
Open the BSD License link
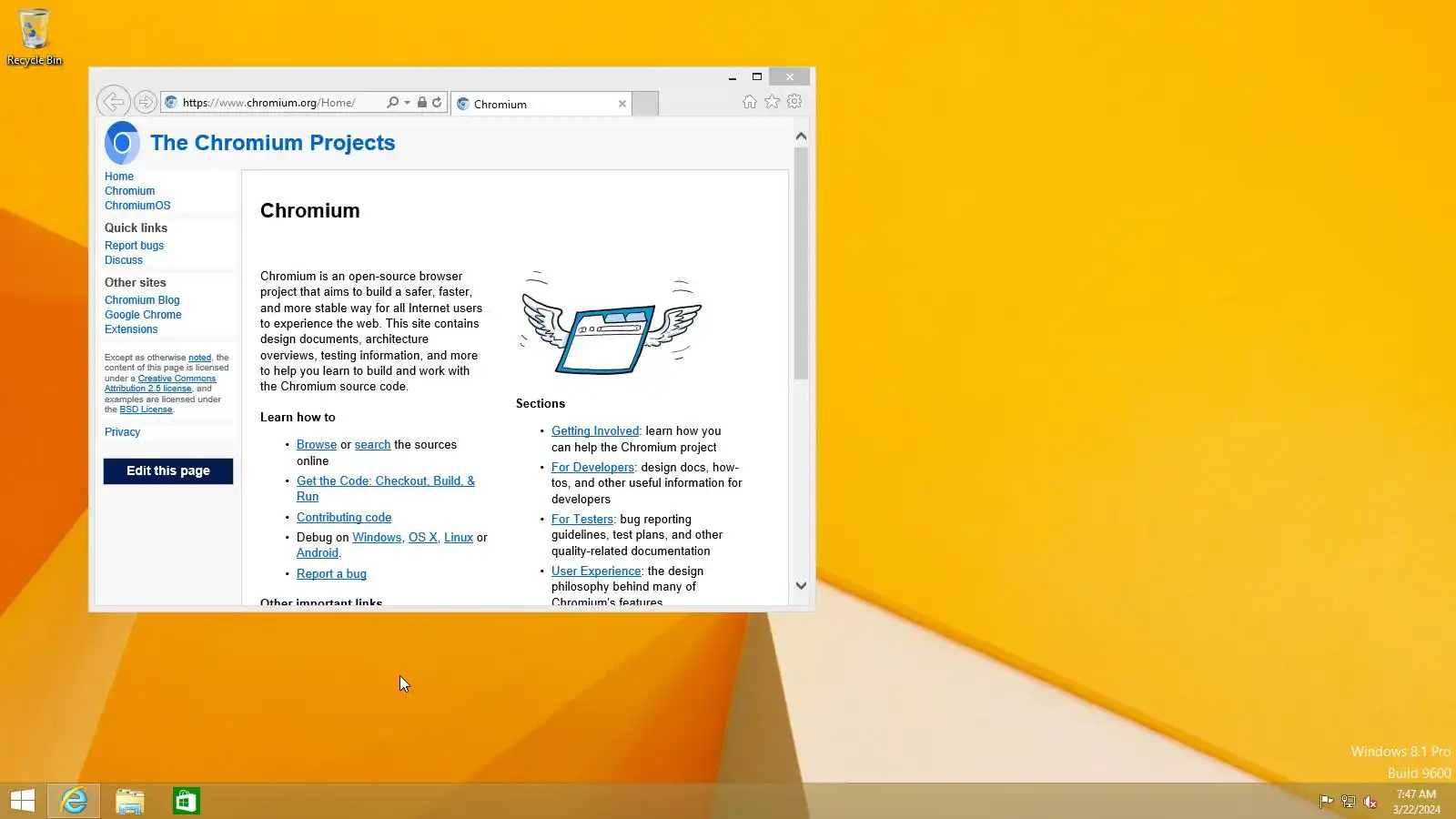coord(146,409)
